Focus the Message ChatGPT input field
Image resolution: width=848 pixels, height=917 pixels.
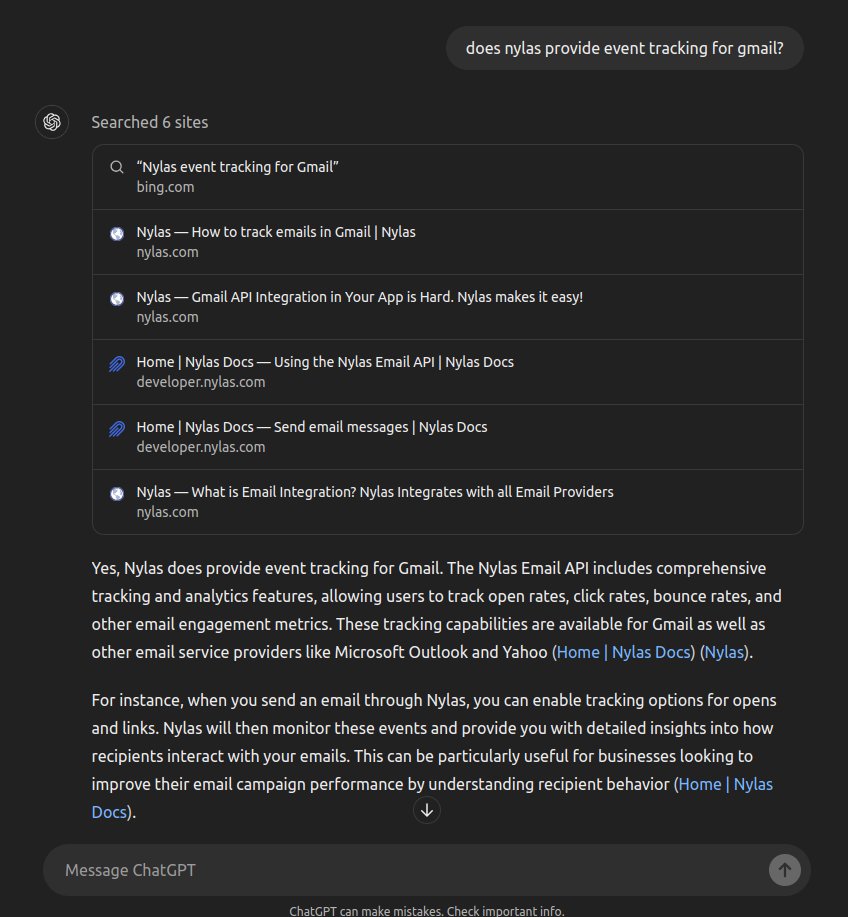pyautogui.click(x=409, y=870)
